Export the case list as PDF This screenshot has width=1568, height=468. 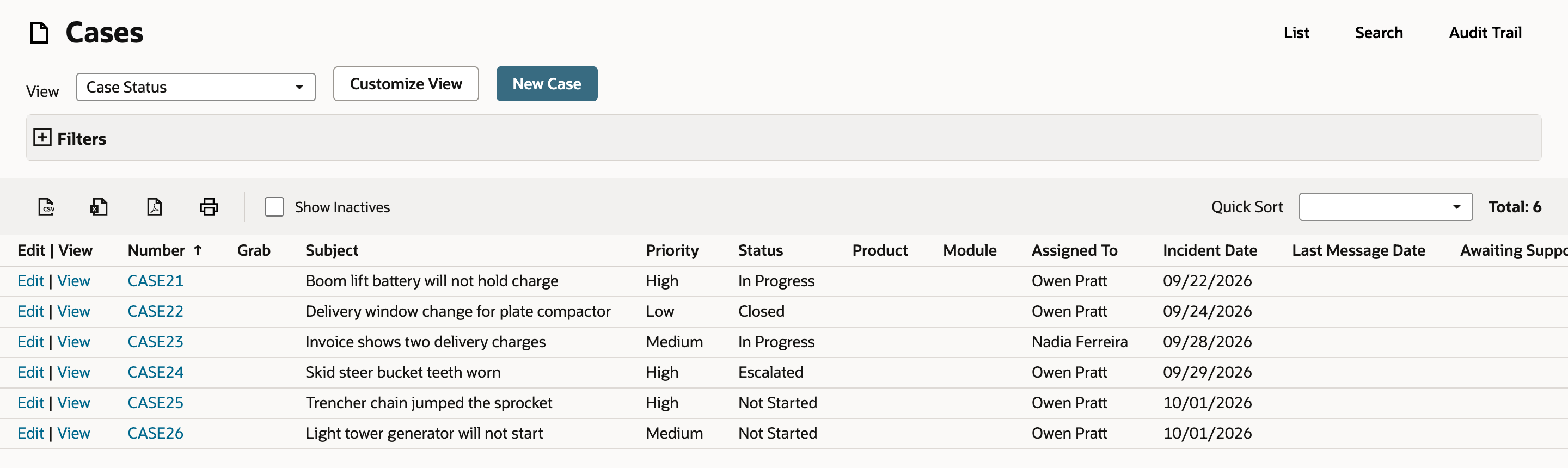pyautogui.click(x=154, y=207)
